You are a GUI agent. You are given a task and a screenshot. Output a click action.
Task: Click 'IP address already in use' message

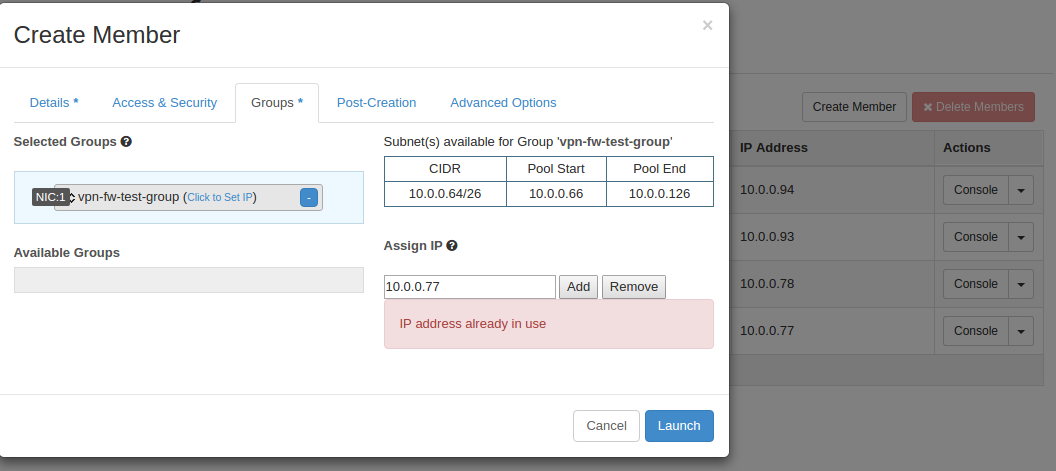pos(473,324)
